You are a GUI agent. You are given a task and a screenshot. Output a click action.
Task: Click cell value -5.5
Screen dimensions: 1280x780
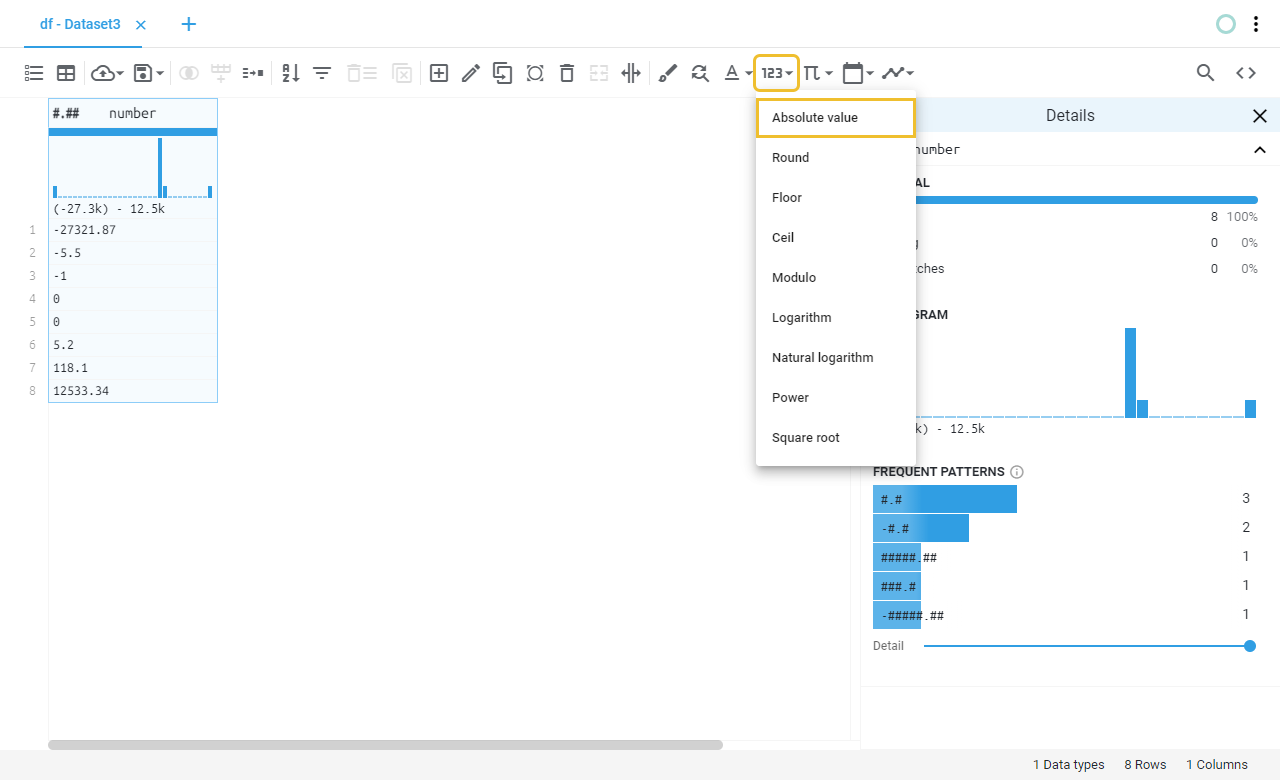tap(133, 253)
